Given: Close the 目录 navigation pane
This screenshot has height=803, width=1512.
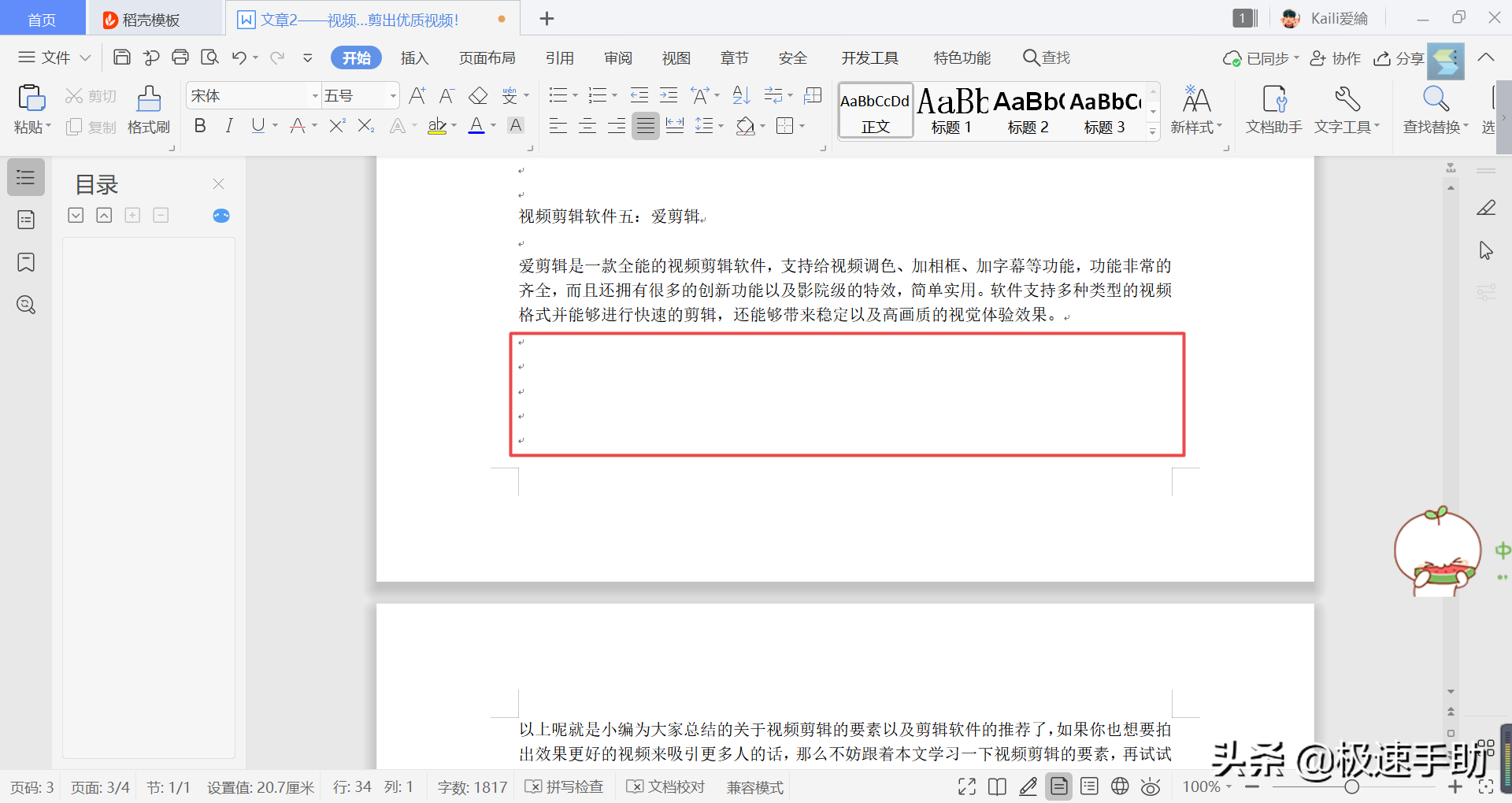Looking at the screenshot, I should click(x=219, y=183).
